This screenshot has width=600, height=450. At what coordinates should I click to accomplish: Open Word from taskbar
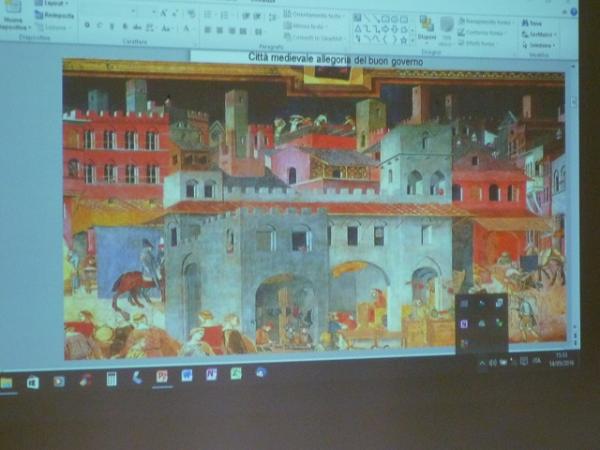[187, 375]
